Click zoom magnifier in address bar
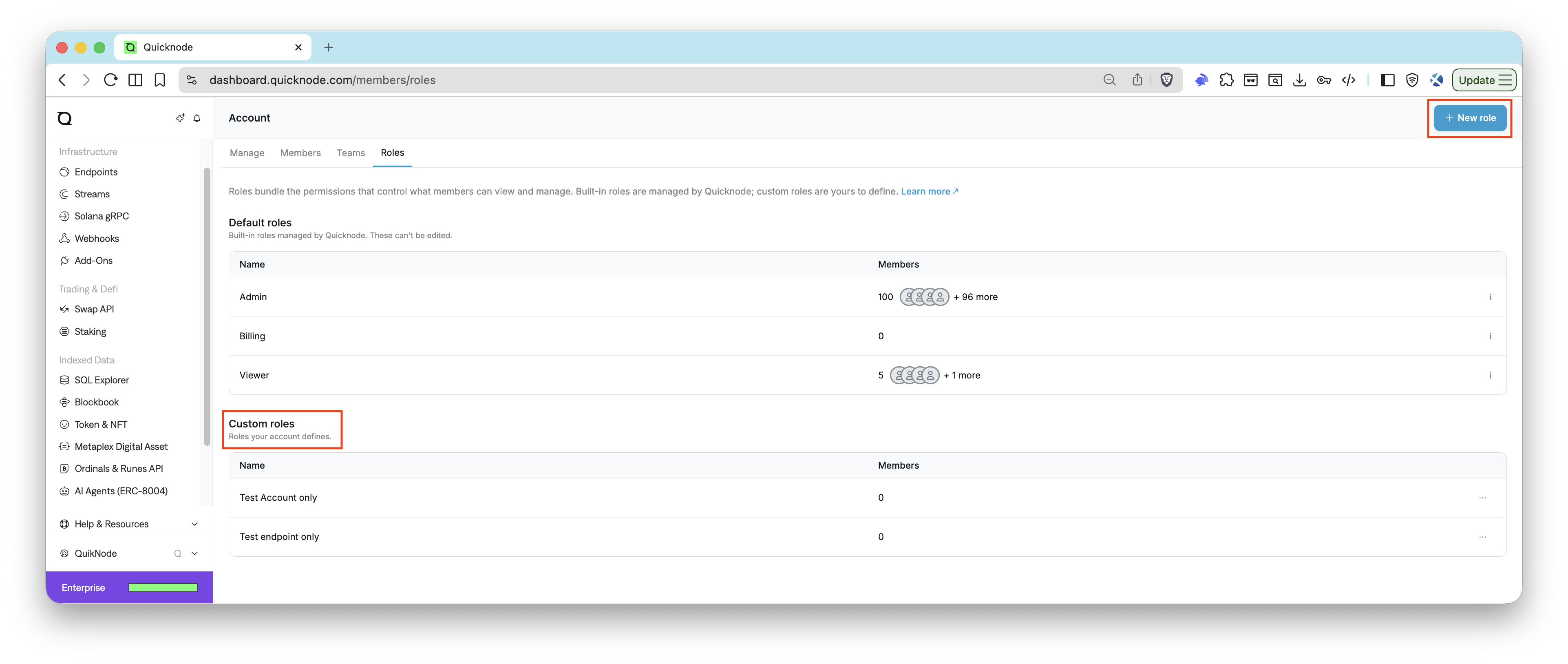 [1109, 80]
